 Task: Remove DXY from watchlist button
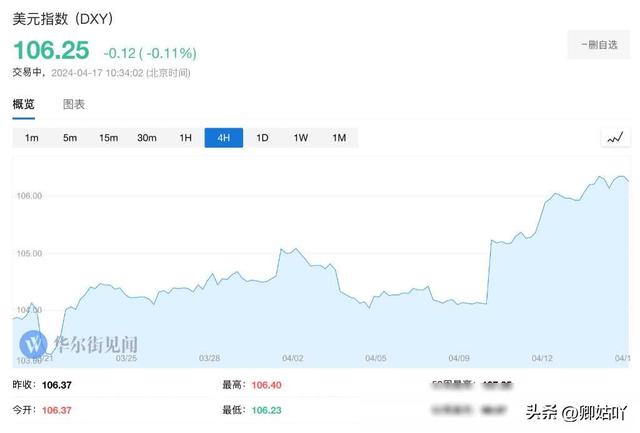[599, 44]
